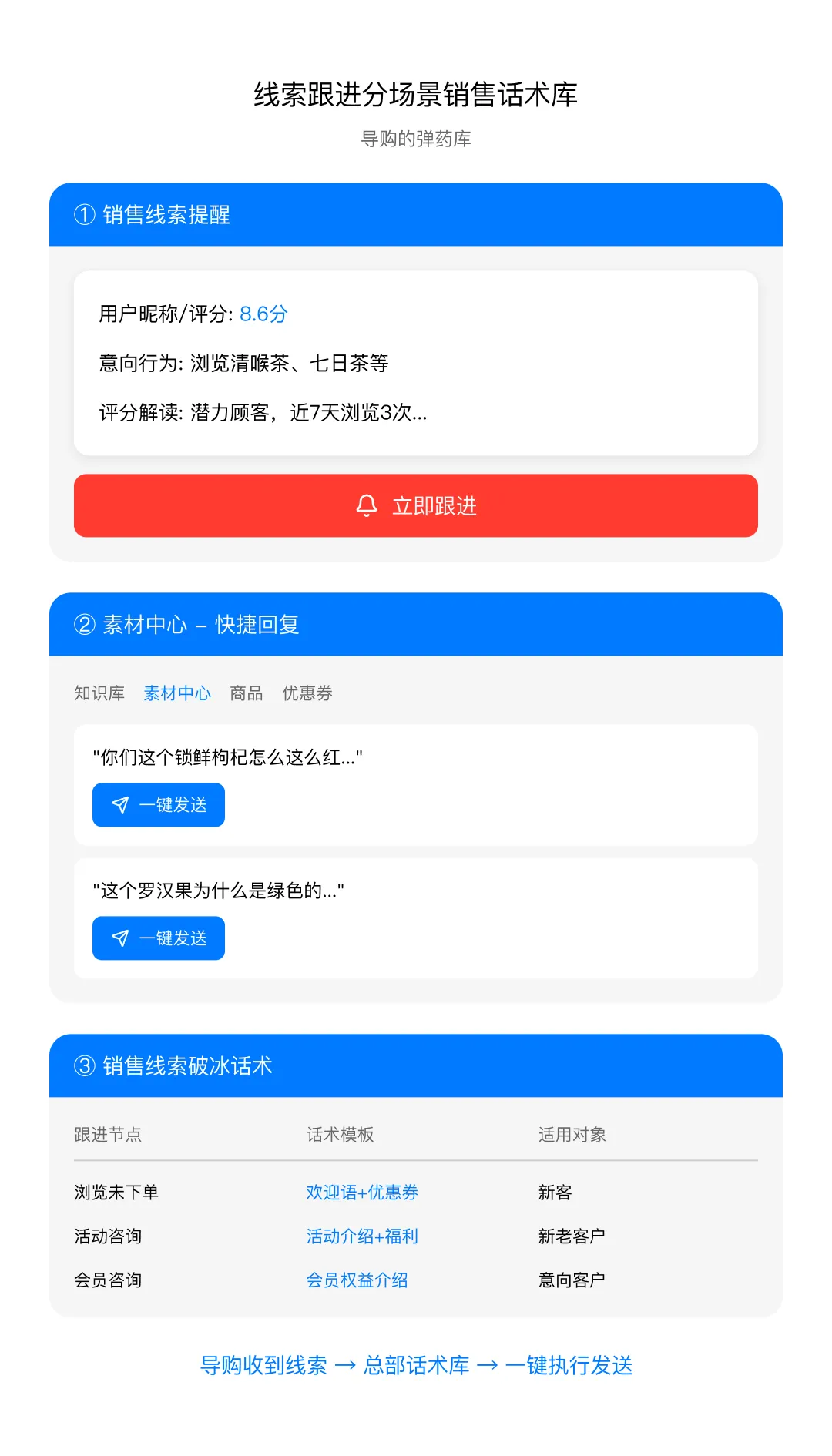Click the 导购收到线索 flow link at bottom
This screenshot has width=832, height=1456.
(263, 1366)
